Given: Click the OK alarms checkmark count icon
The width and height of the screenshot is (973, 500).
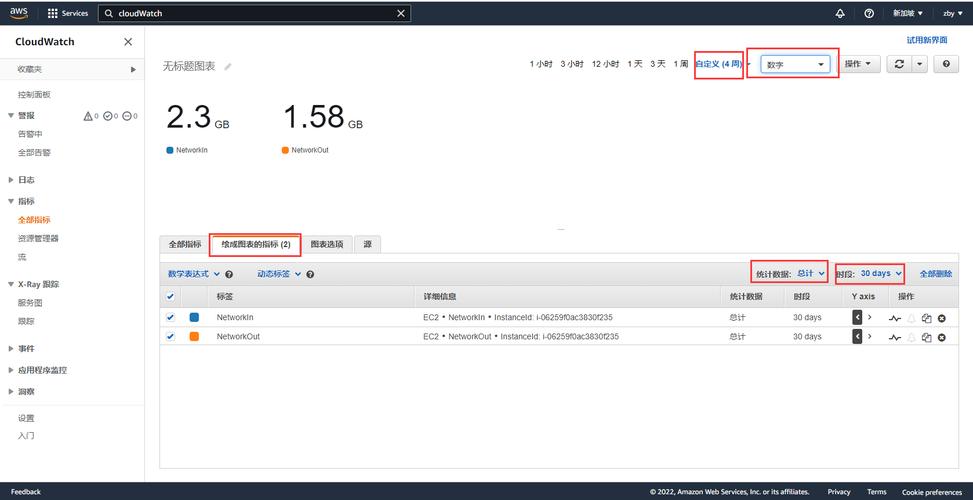Looking at the screenshot, I should (x=110, y=116).
